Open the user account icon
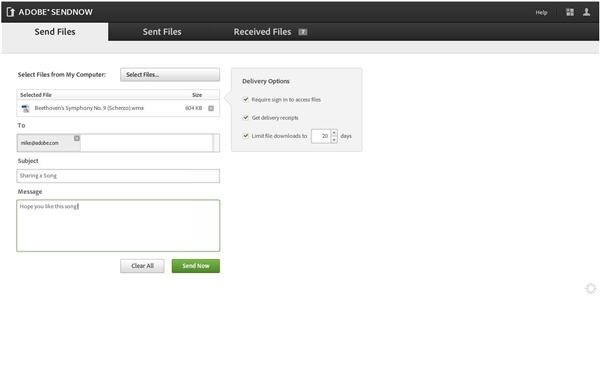 coord(586,12)
